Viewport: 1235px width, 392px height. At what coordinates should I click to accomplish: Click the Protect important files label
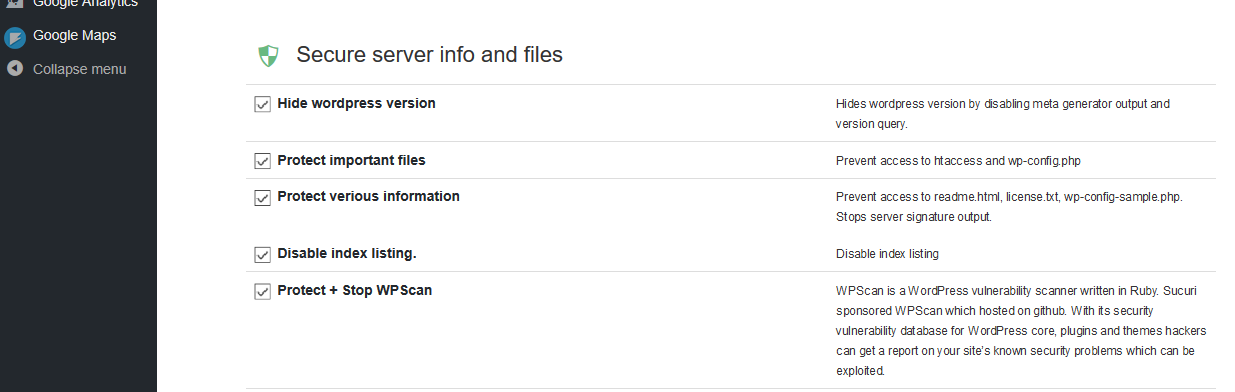coord(351,160)
